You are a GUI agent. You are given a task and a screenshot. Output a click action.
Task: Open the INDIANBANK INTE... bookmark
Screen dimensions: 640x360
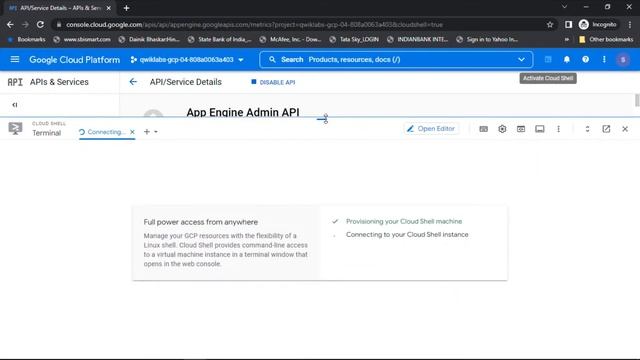click(x=418, y=39)
